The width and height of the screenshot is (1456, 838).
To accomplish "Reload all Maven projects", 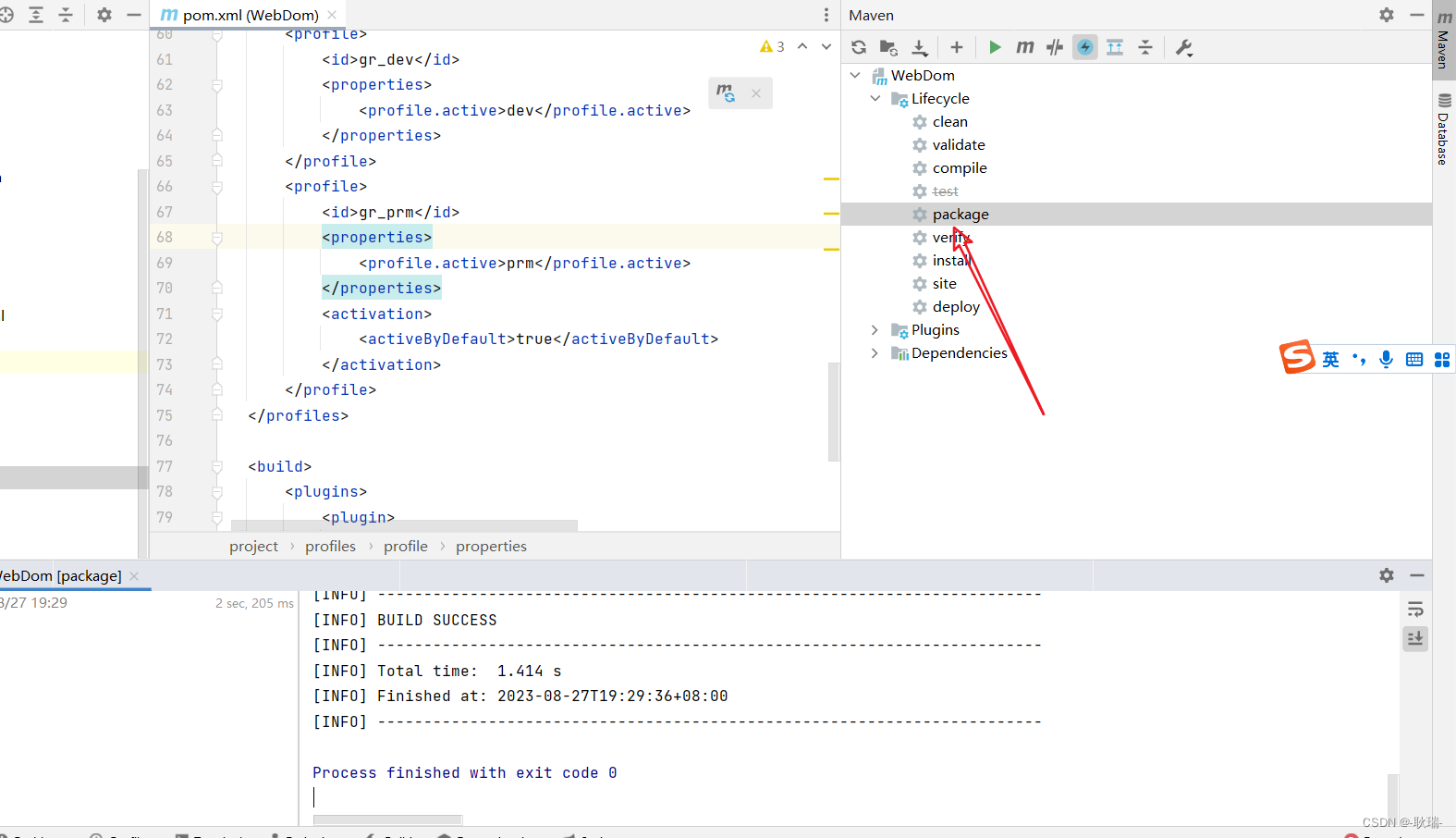I will 859,47.
